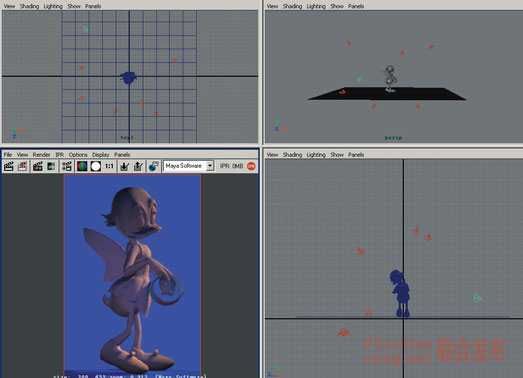Select the cyan light icon in side viewport
The height and width of the screenshot is (378, 523).
[x=477, y=298]
